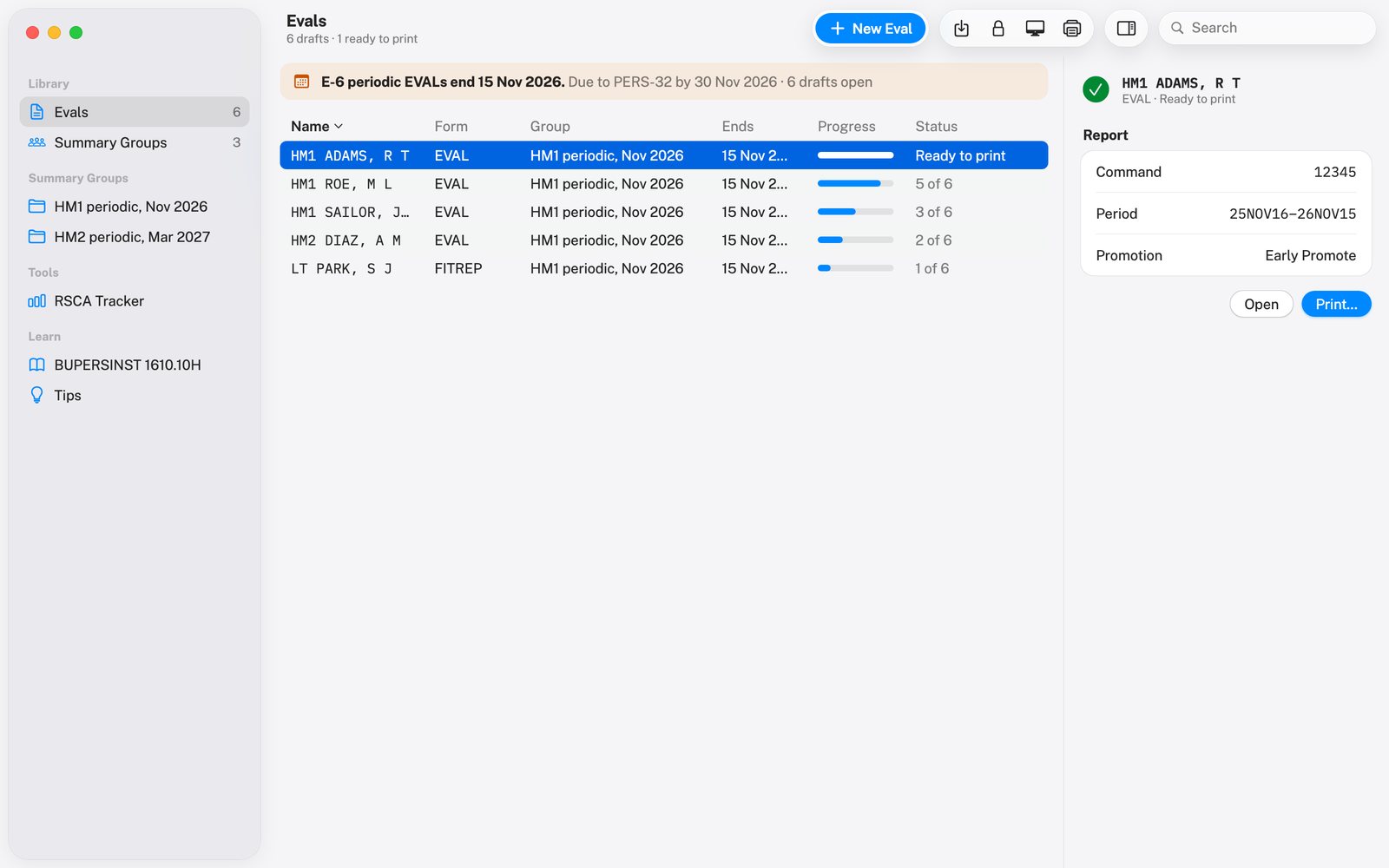Screen dimensions: 1389x868
Task: Click the folder icon for HM1 periodic, Nov 2026
Action: [36, 207]
